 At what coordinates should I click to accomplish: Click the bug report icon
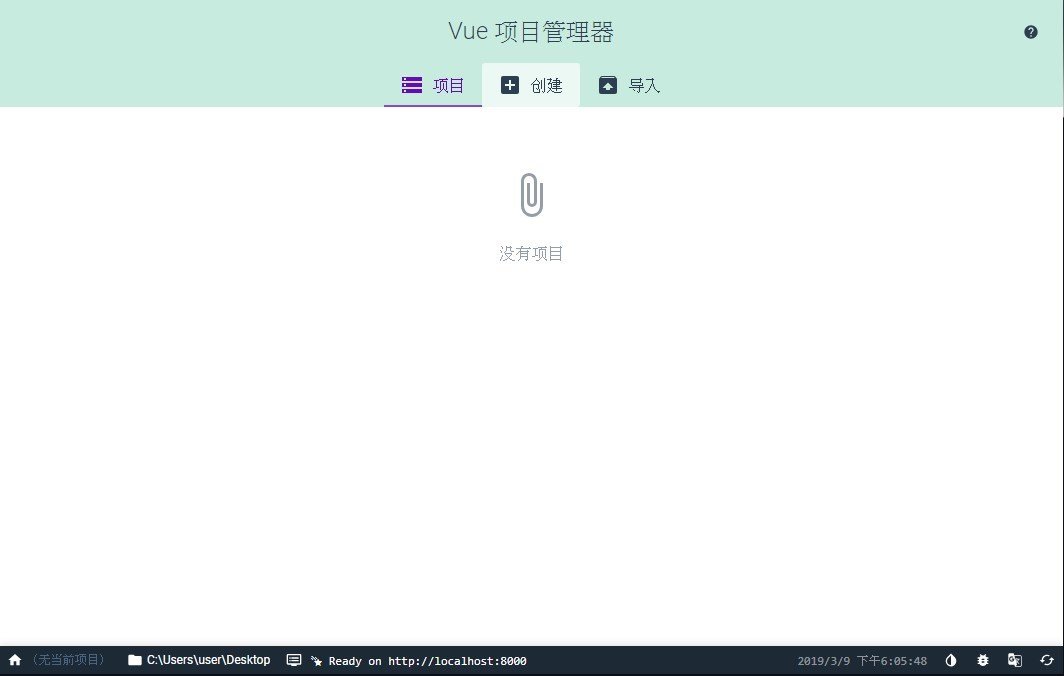983,660
